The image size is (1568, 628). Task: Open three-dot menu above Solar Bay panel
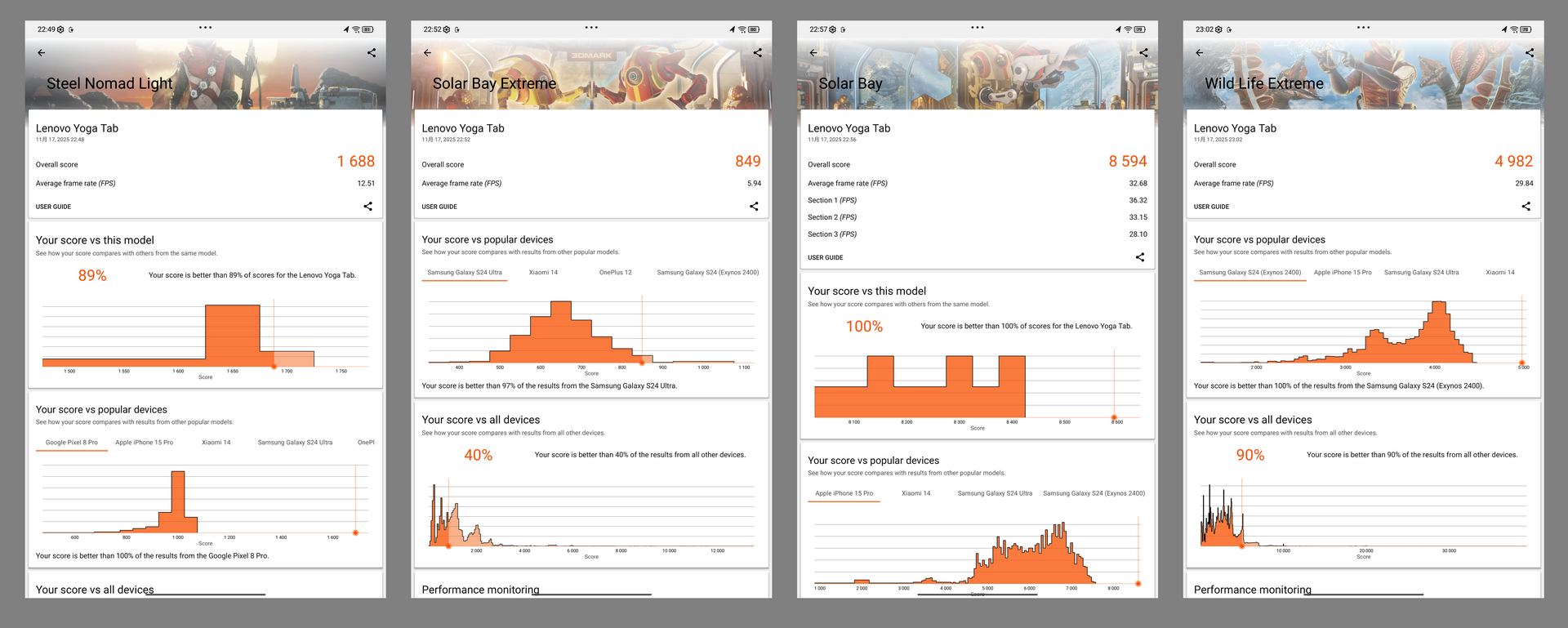978,28
